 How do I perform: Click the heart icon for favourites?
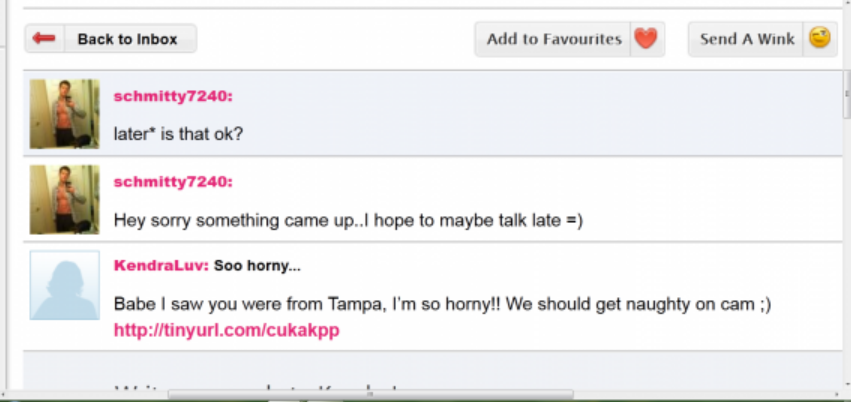(646, 39)
